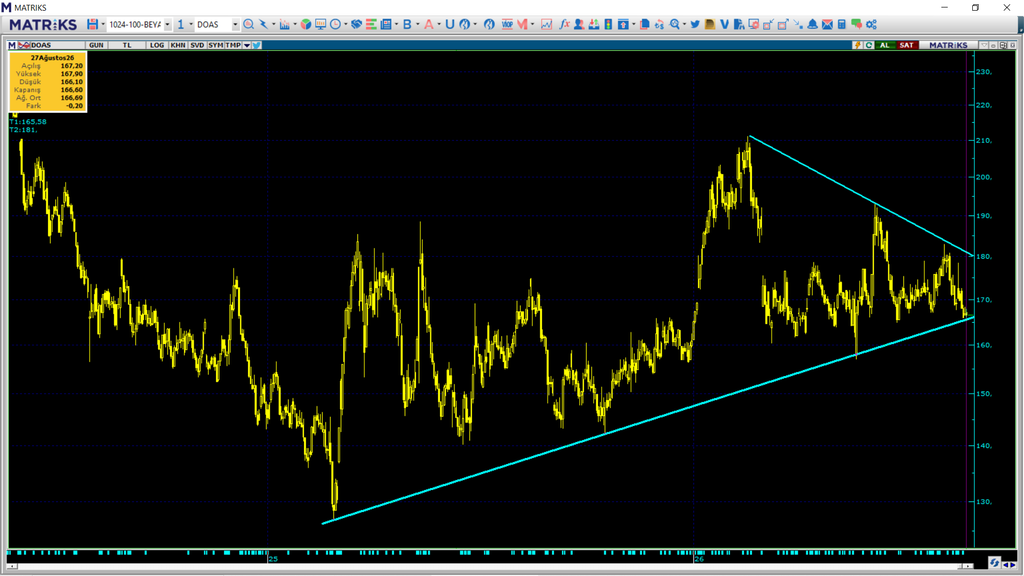
Task: Open the settings gears toolbar icon
Action: point(871,24)
